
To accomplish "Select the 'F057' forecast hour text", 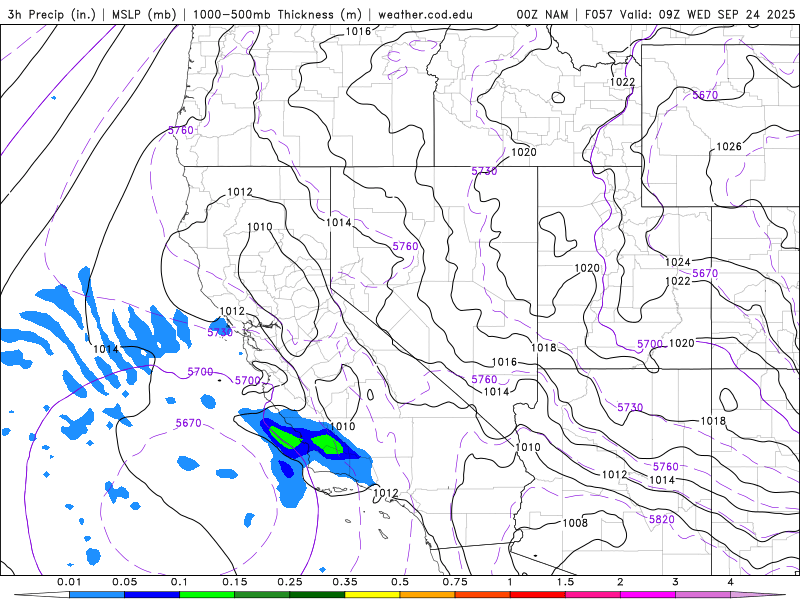I will [598, 14].
